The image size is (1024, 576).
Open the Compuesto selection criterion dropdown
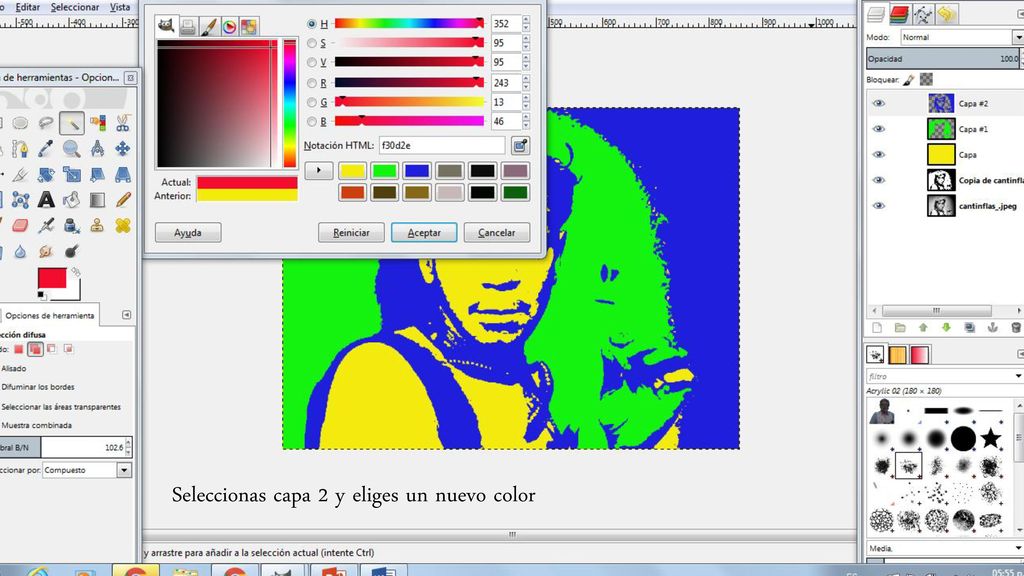[87, 470]
